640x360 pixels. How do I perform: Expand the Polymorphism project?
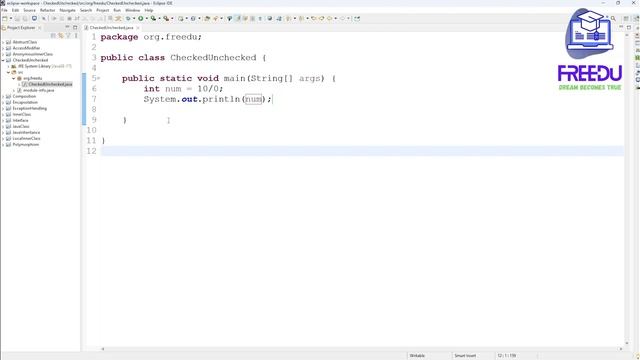point(3,144)
